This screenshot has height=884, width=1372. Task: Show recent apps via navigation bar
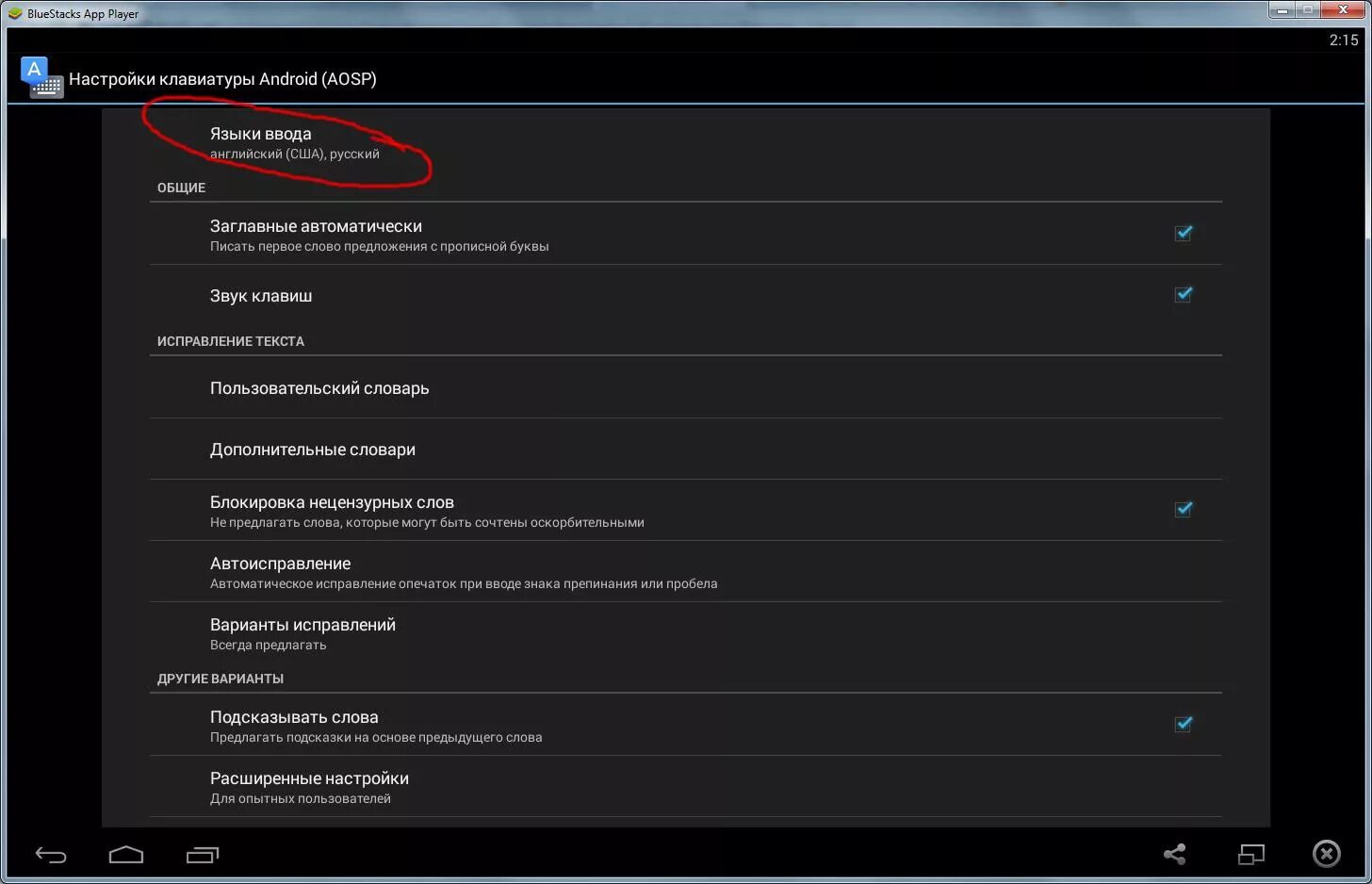pyautogui.click(x=203, y=855)
